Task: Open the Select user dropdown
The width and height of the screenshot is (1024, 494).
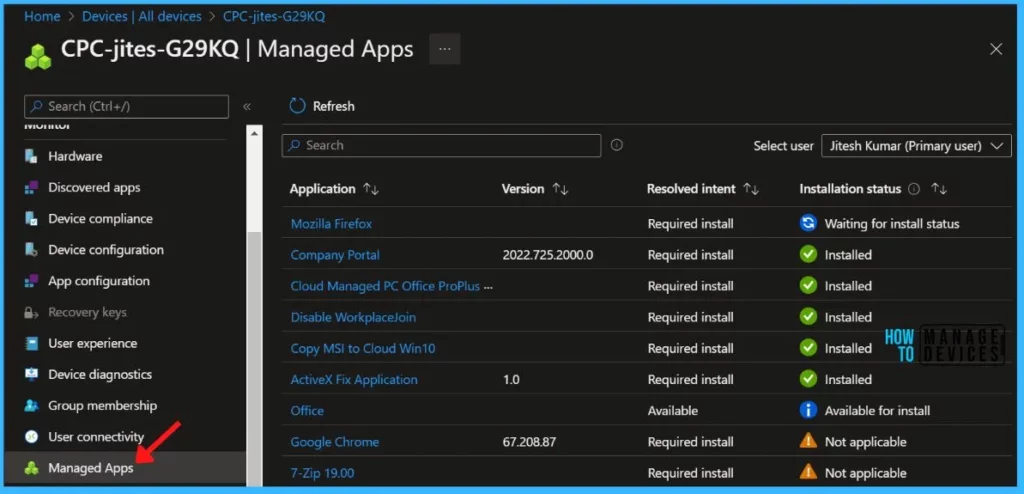Action: tap(916, 146)
